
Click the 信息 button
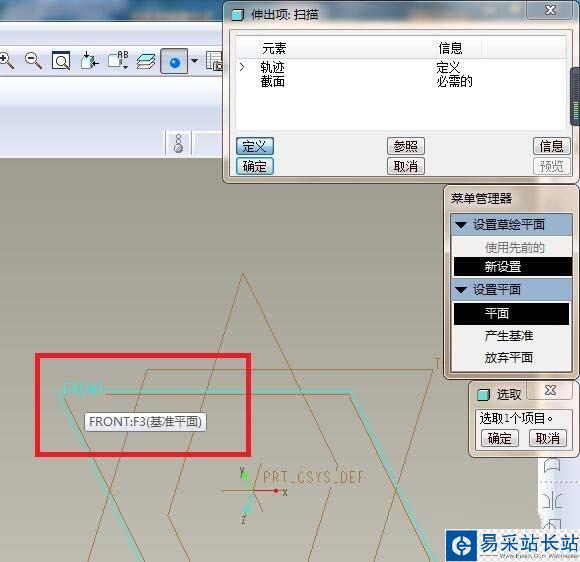tap(551, 146)
